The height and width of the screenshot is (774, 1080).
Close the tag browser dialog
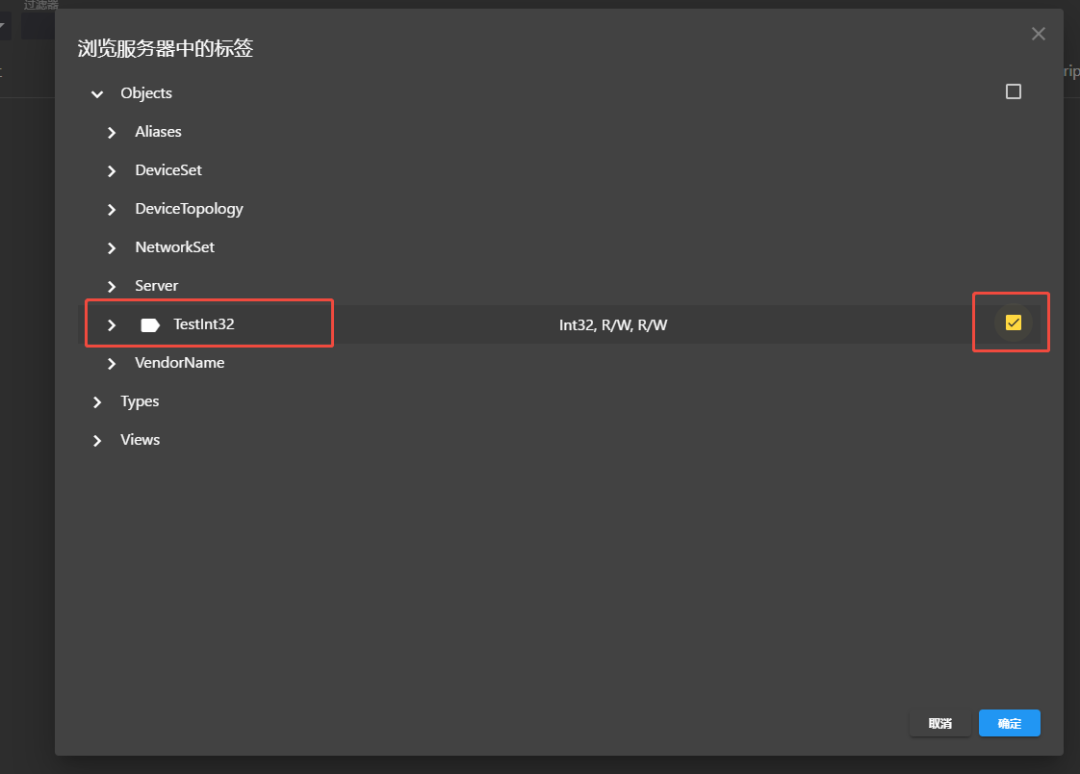[1039, 34]
